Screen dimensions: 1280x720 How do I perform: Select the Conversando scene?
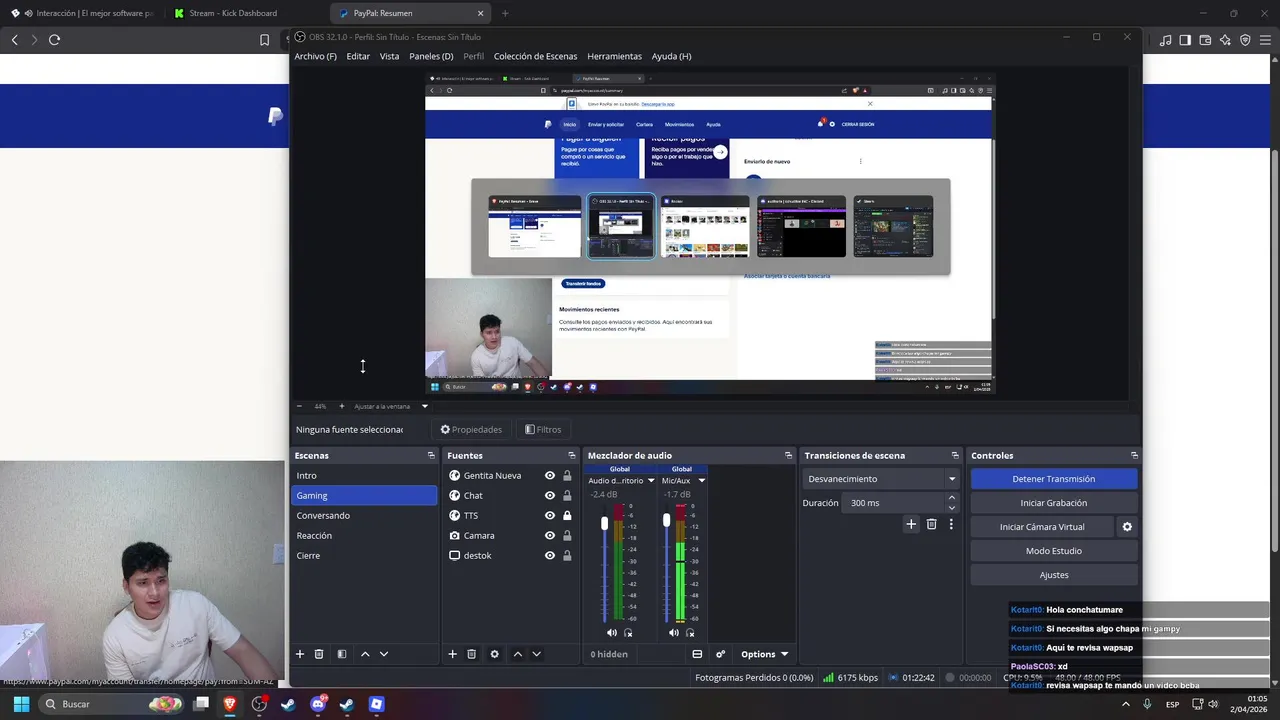point(364,515)
